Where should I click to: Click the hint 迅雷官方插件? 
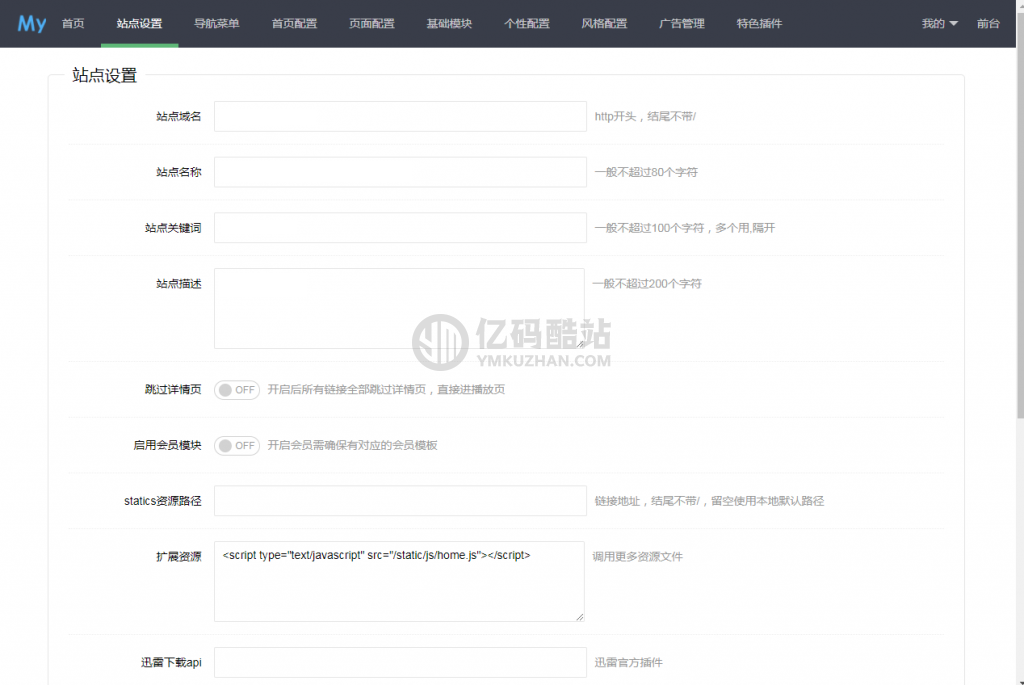[x=628, y=662]
